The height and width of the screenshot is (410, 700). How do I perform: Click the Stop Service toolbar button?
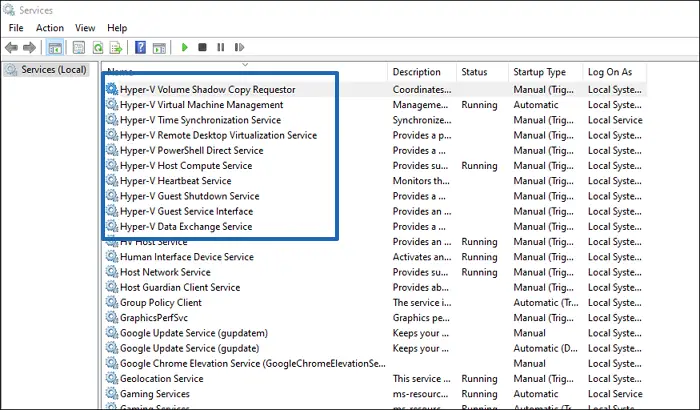coord(202,47)
